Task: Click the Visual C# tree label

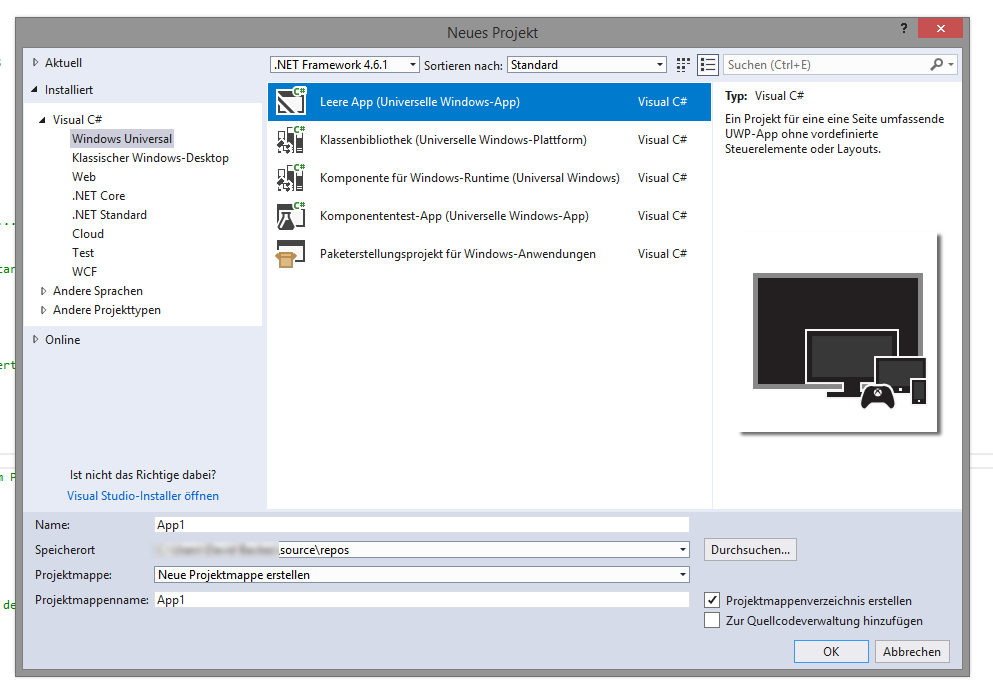Action: [x=77, y=120]
